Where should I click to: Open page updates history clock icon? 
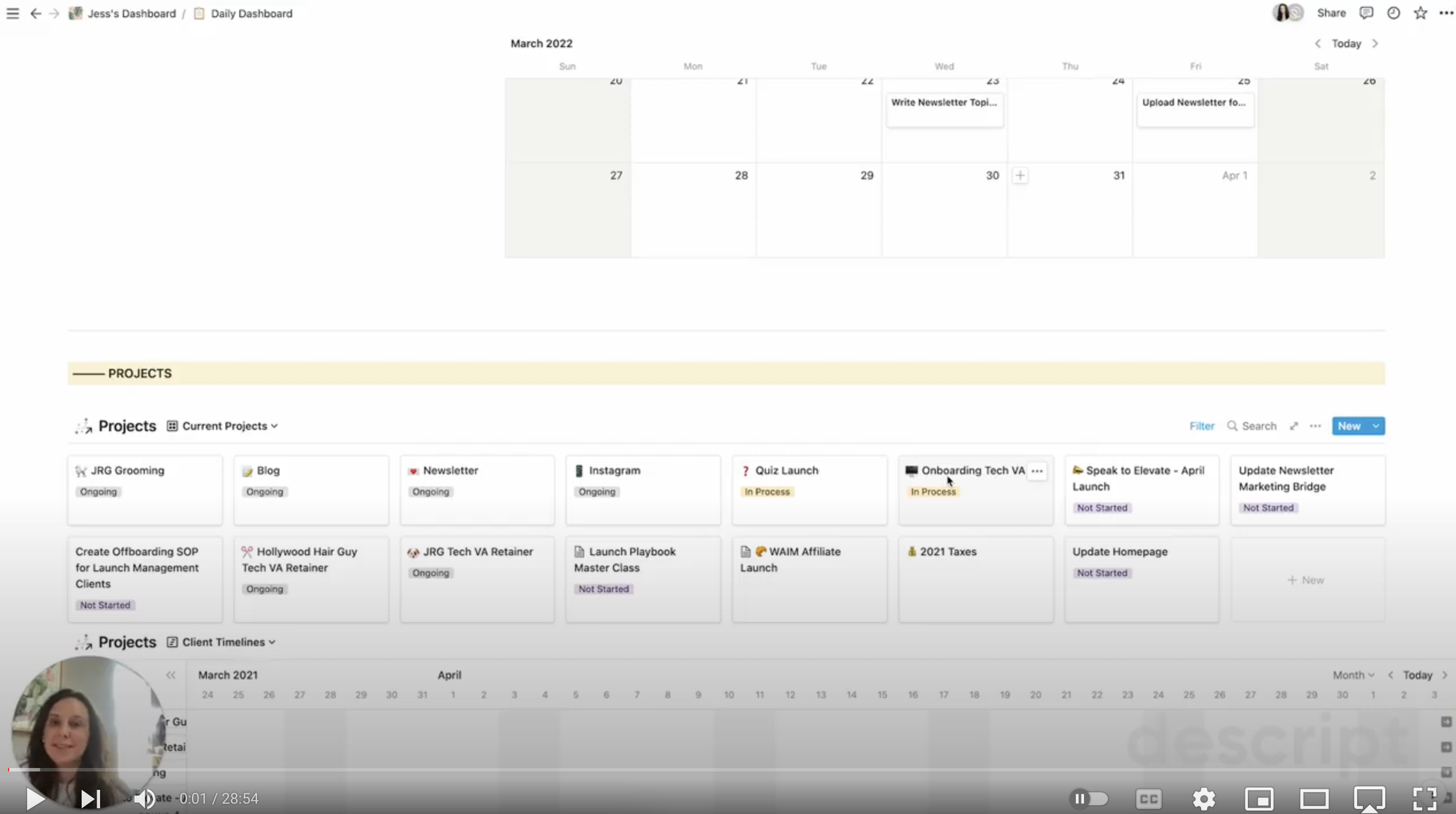pyautogui.click(x=1393, y=13)
